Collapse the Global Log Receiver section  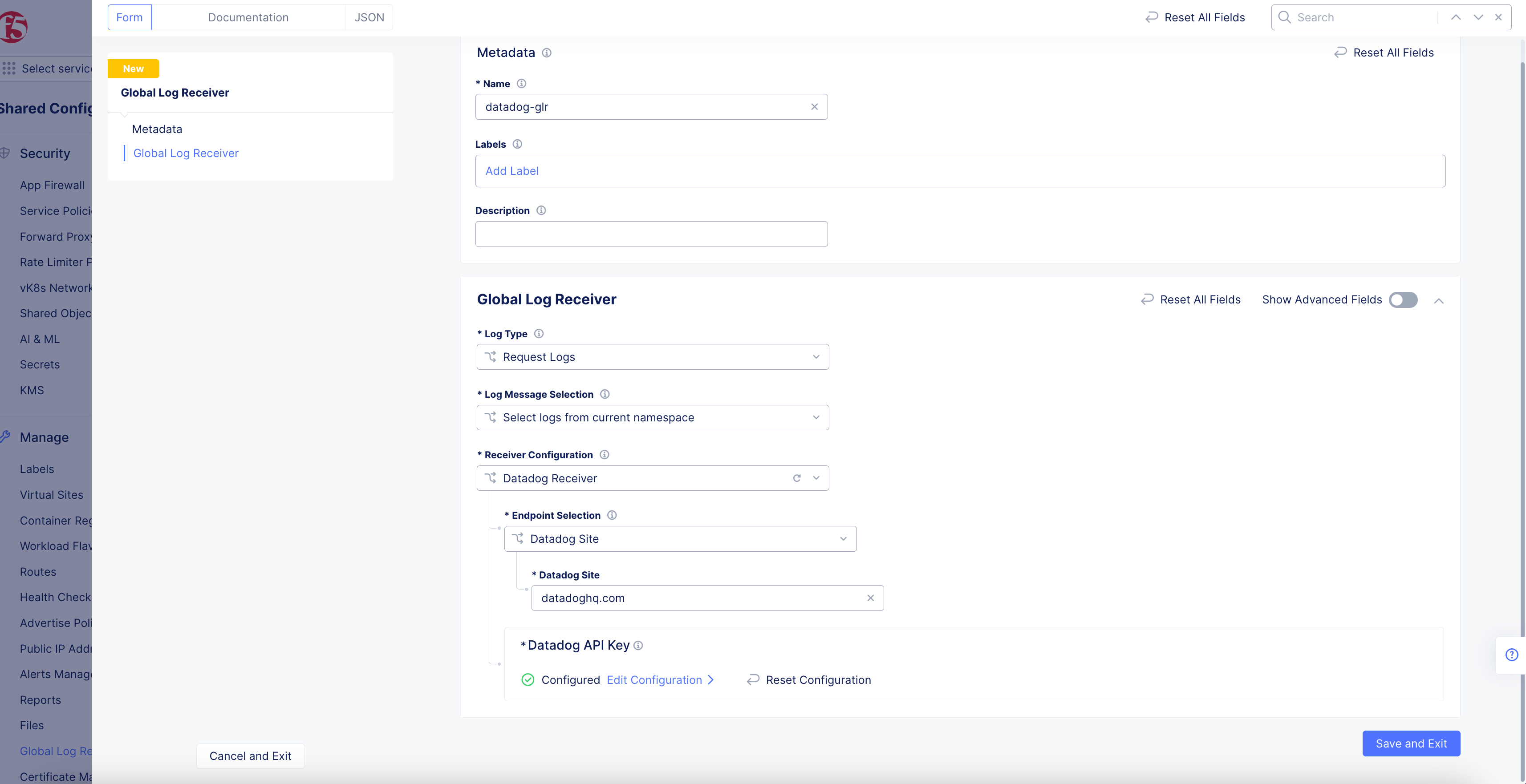(1440, 301)
